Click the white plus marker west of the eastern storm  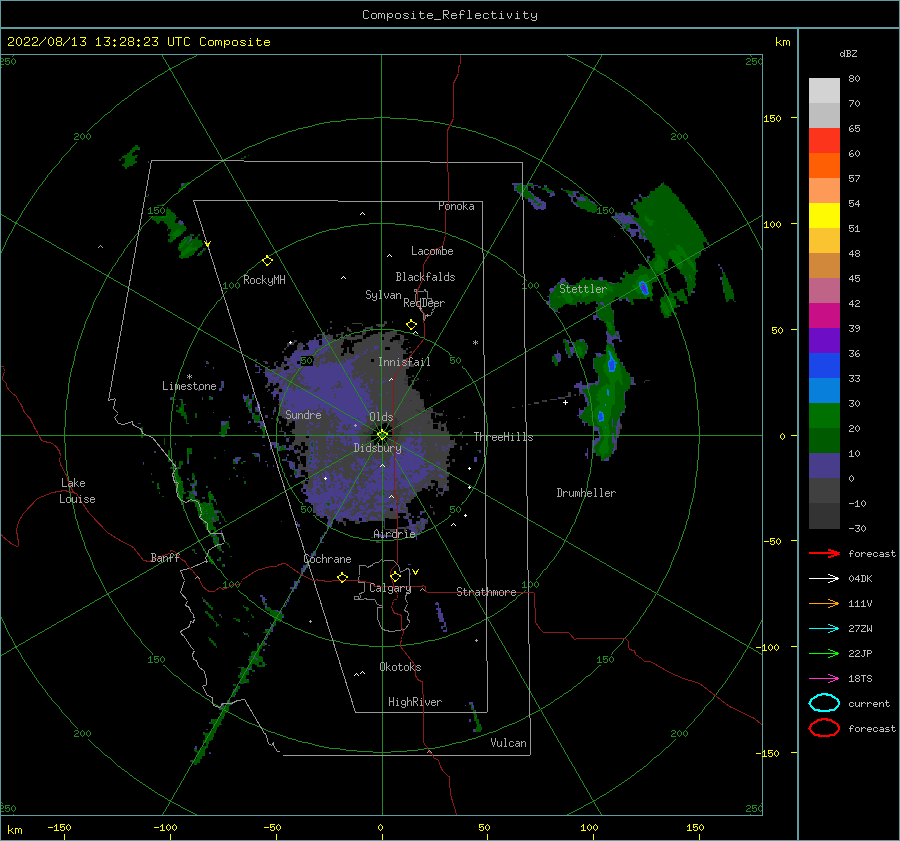click(x=565, y=402)
